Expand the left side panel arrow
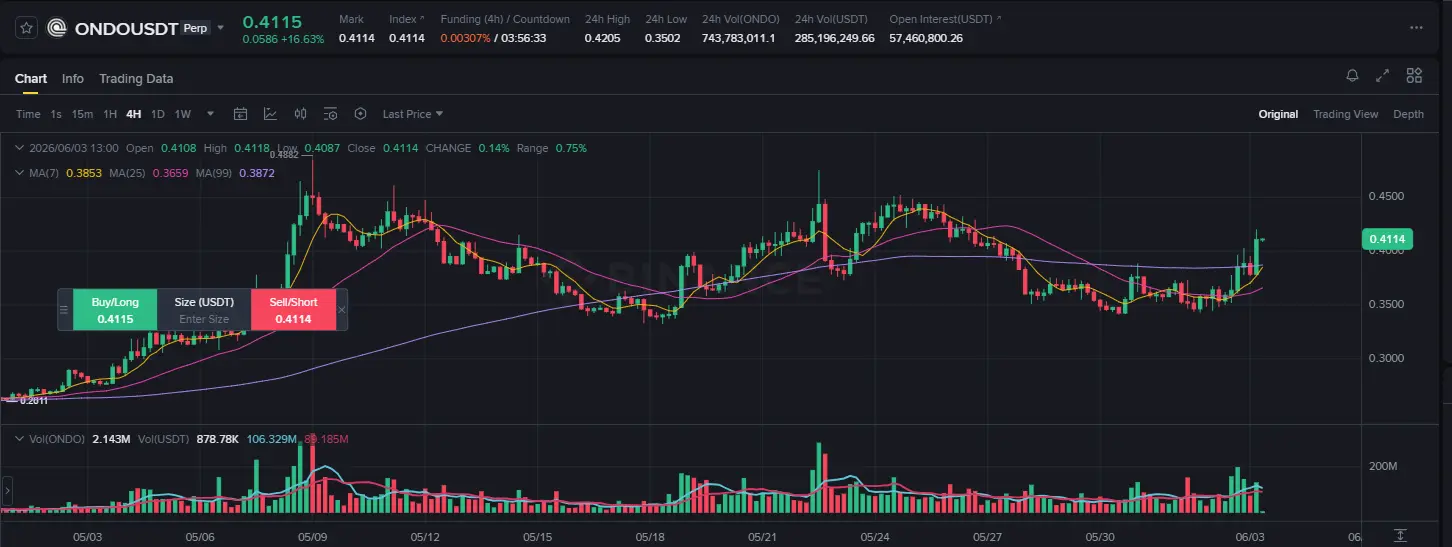Viewport: 1452px width, 547px height. [x=7, y=491]
